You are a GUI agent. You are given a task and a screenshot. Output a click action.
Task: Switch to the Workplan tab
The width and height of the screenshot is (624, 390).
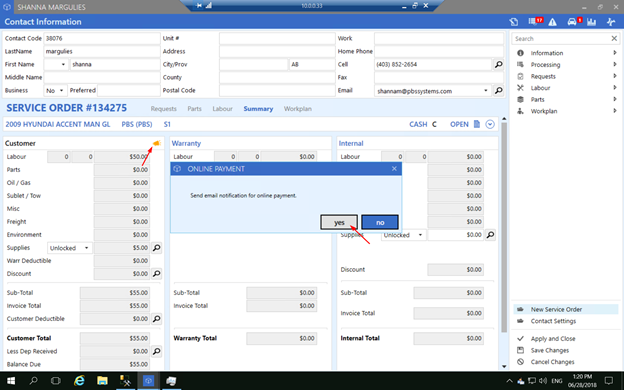[298, 109]
